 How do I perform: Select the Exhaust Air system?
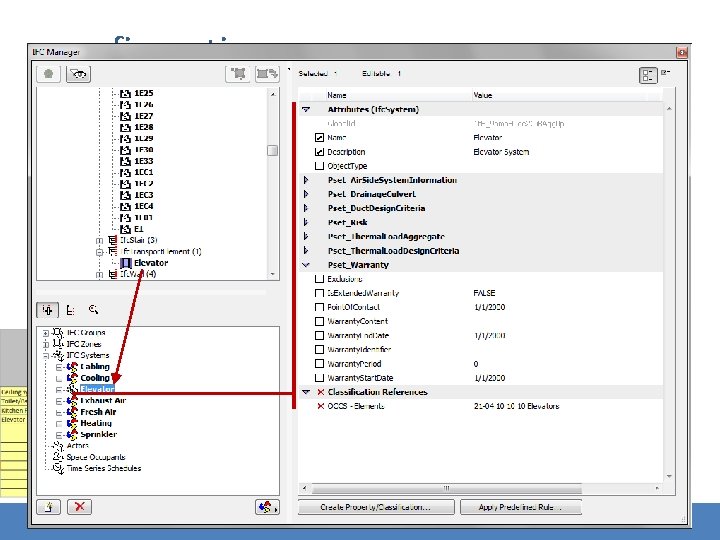103,400
